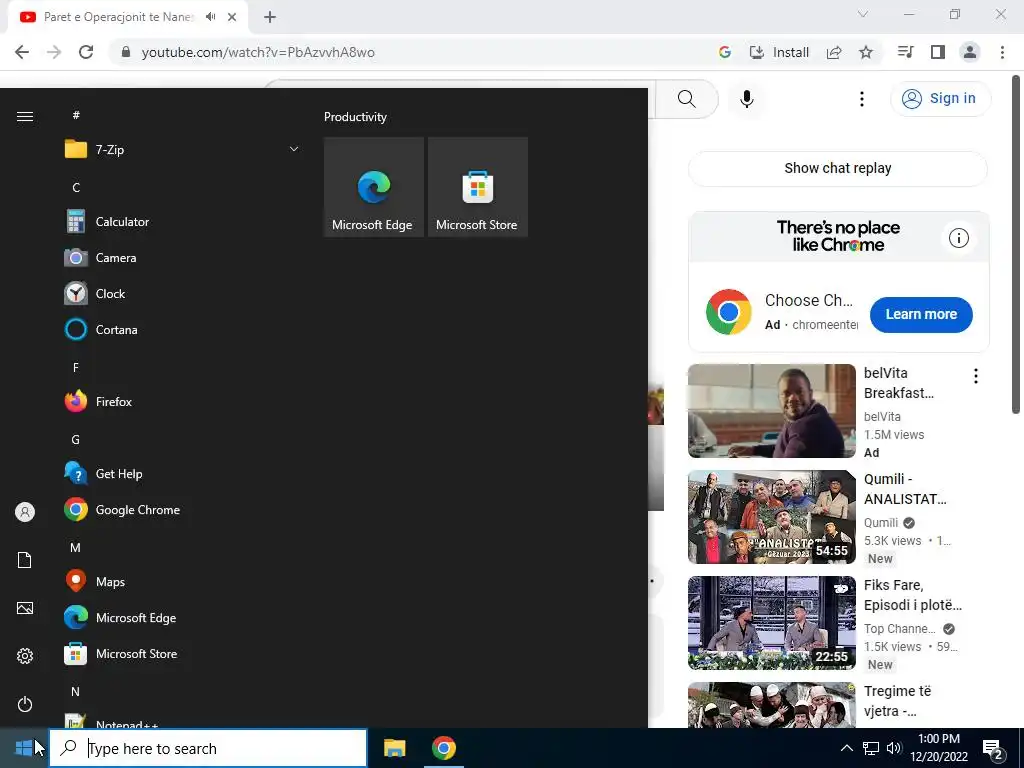Viewport: 1024px width, 768px height.
Task: Open ad info icon on Chrome ad
Action: (x=958, y=238)
